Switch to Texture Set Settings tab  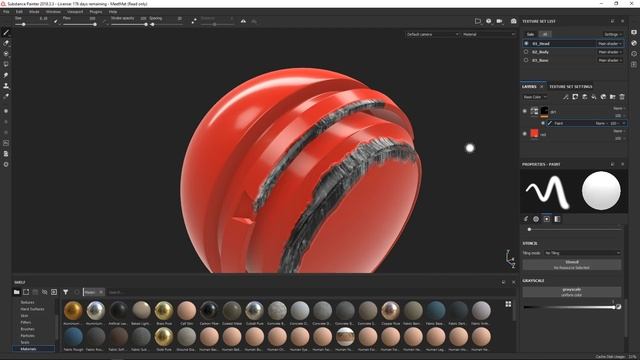571,87
